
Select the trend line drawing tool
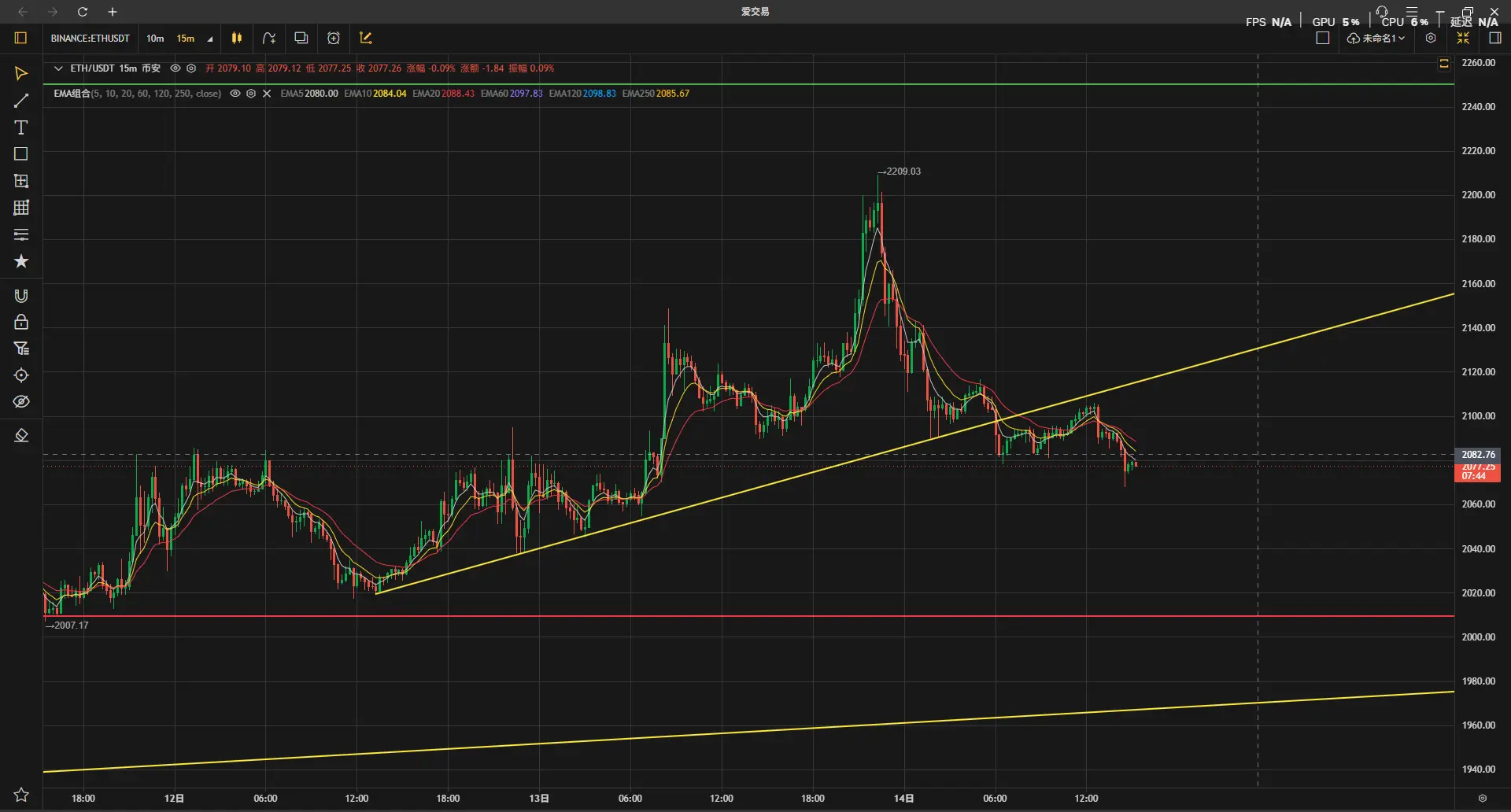tap(21, 101)
